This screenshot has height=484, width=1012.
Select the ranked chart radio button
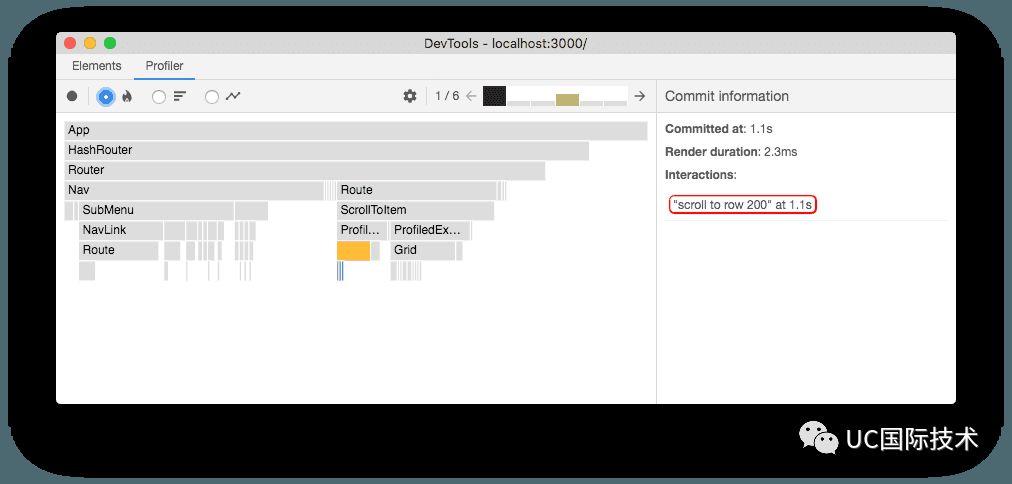[159, 97]
